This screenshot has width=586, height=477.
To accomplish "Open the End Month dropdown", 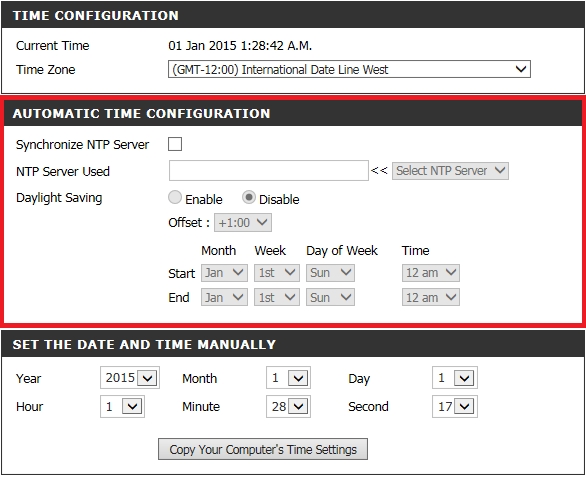I will pos(224,298).
